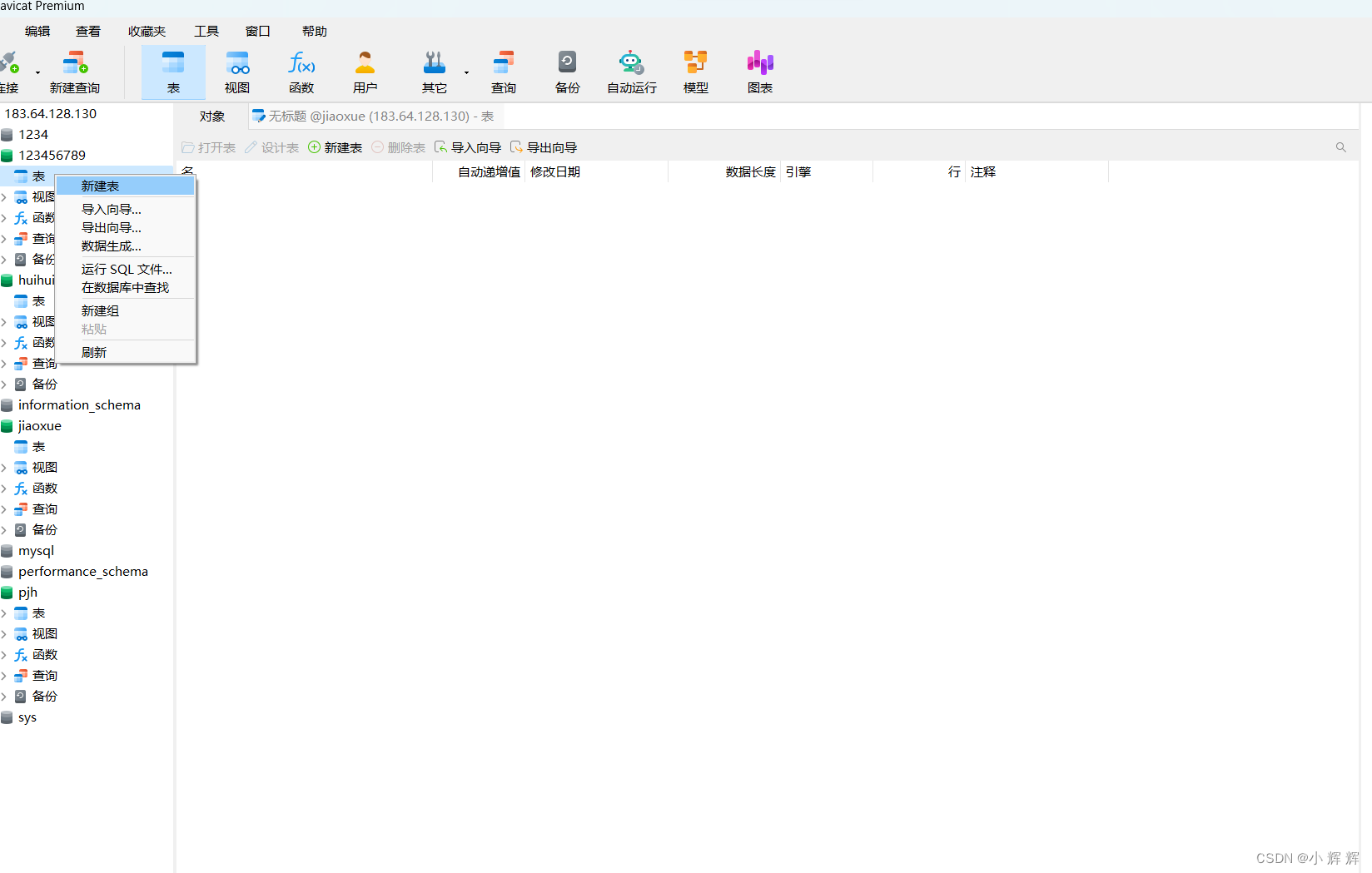Image resolution: width=1372 pixels, height=873 pixels.
Task: Expand the 视图 node under pjh
Action: click(x=4, y=634)
